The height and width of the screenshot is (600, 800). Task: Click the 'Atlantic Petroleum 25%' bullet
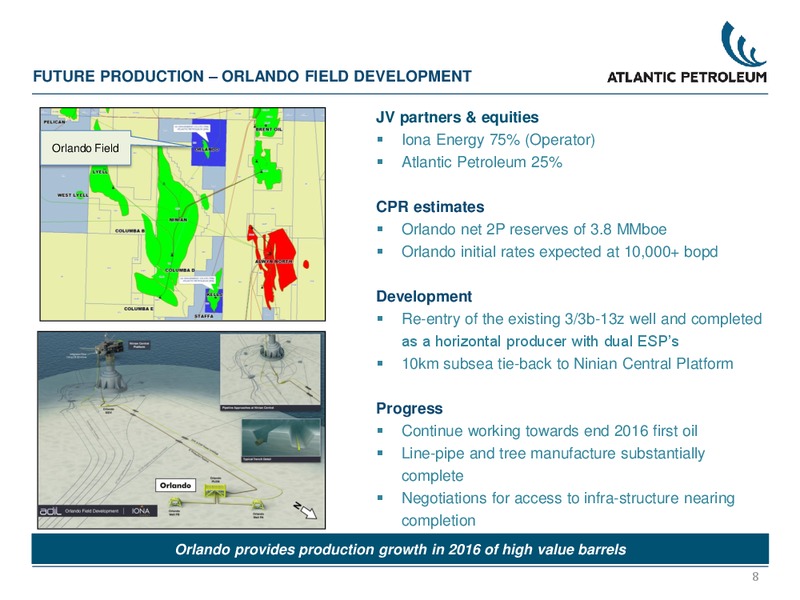click(482, 162)
